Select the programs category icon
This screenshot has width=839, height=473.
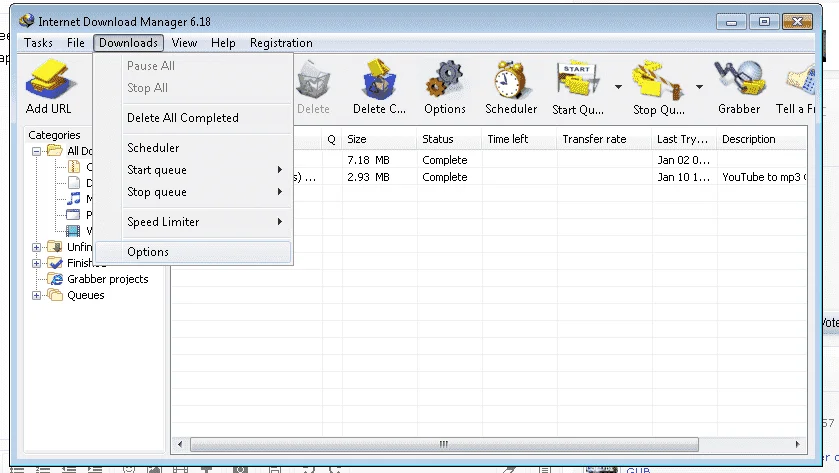73,215
